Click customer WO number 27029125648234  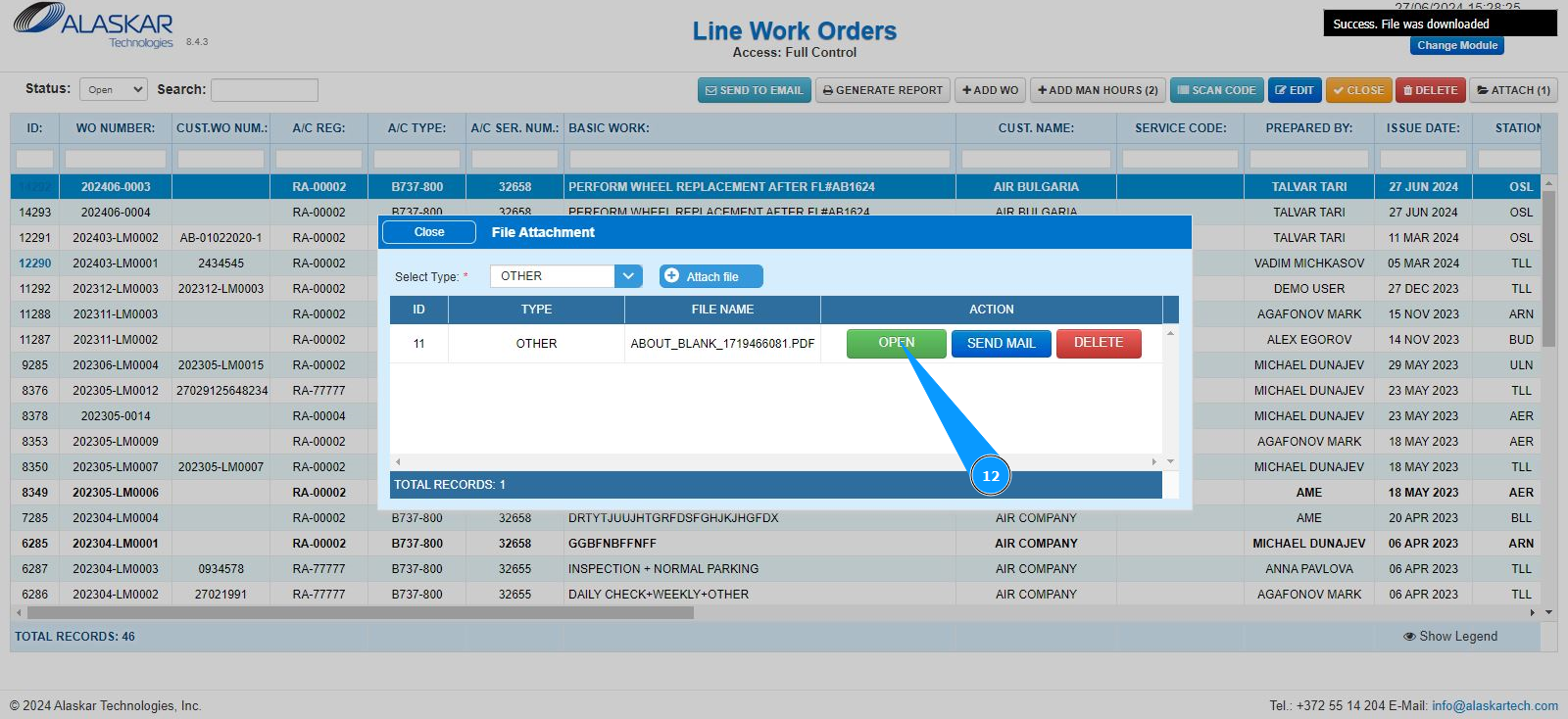221,391
